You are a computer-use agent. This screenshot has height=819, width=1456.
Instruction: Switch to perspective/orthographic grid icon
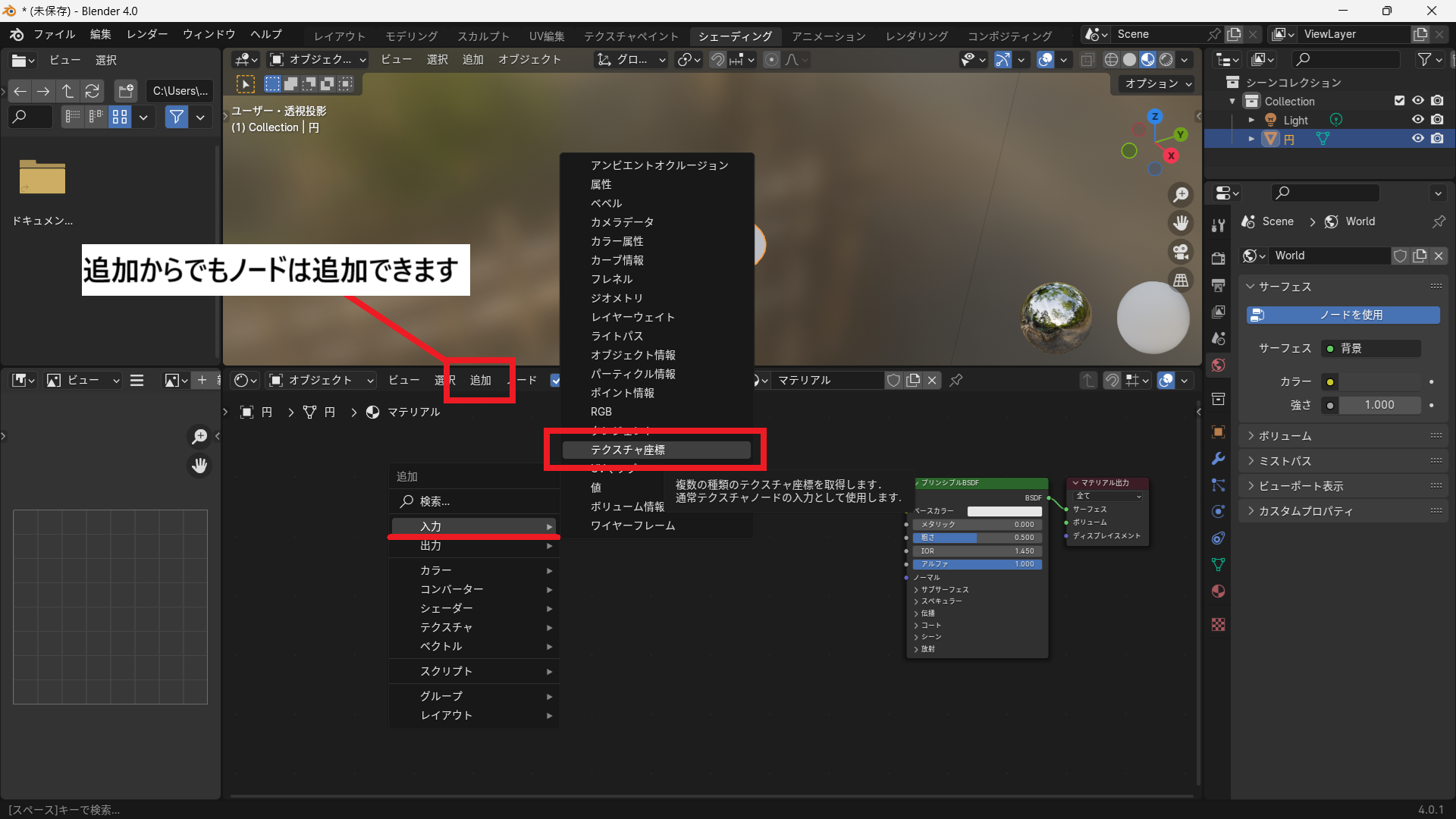pos(1181,281)
